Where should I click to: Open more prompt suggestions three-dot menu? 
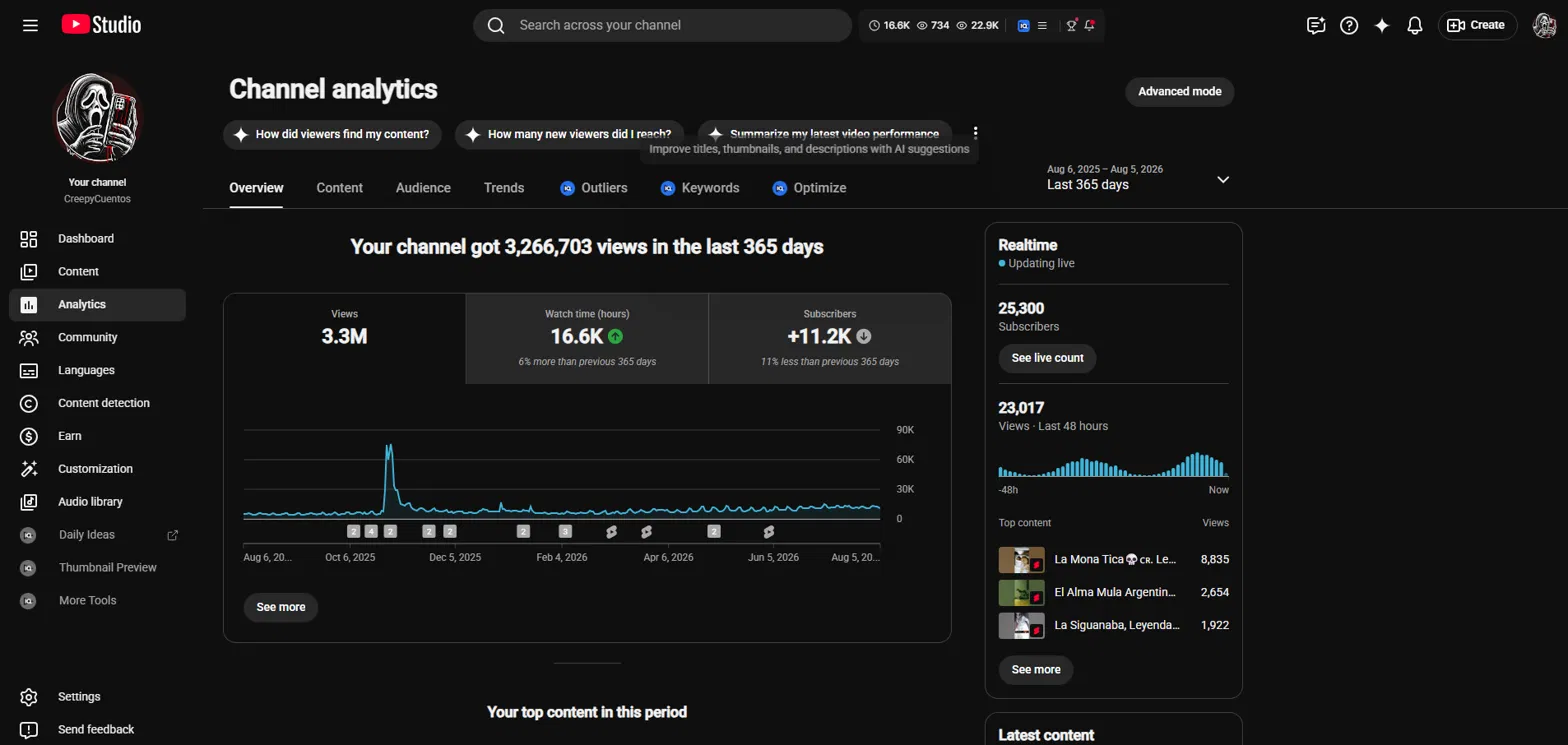(976, 133)
